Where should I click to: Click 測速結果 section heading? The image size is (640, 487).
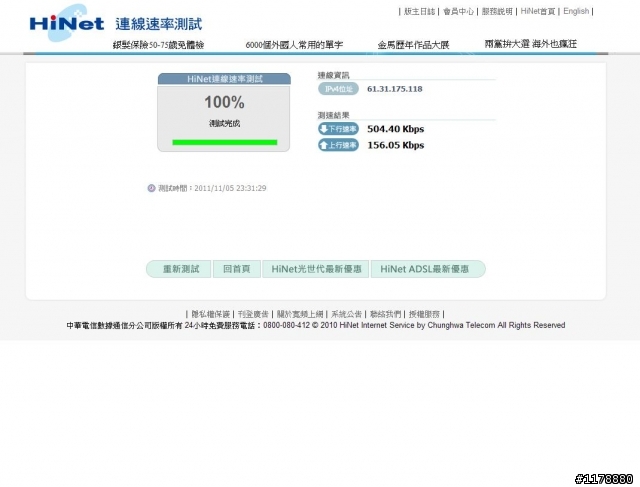pyautogui.click(x=333, y=115)
